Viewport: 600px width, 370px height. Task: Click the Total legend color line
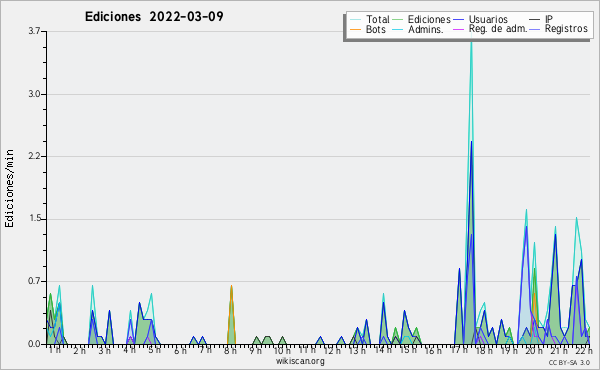(355, 20)
